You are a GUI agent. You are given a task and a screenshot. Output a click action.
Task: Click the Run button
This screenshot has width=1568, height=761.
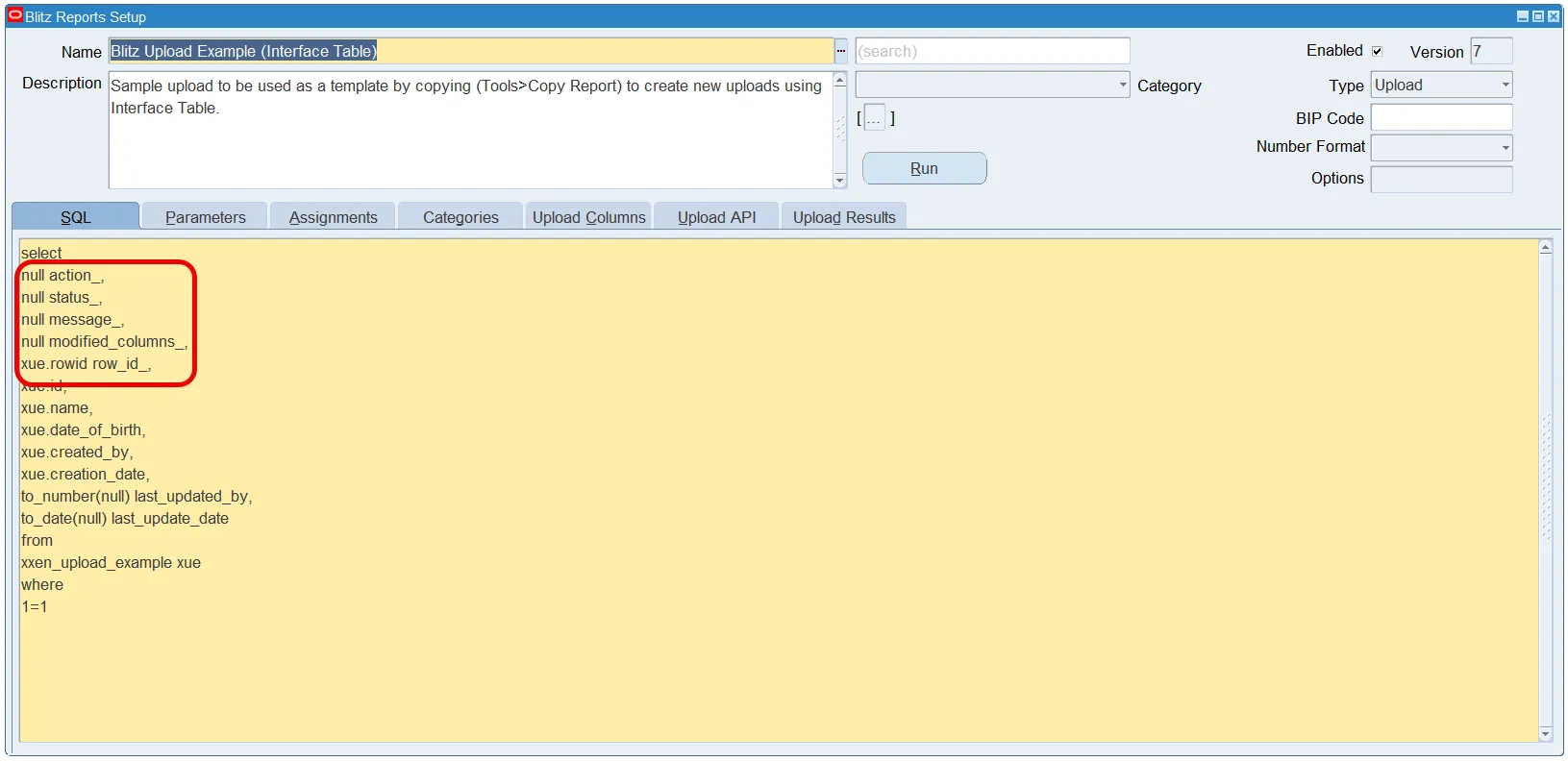tap(924, 168)
